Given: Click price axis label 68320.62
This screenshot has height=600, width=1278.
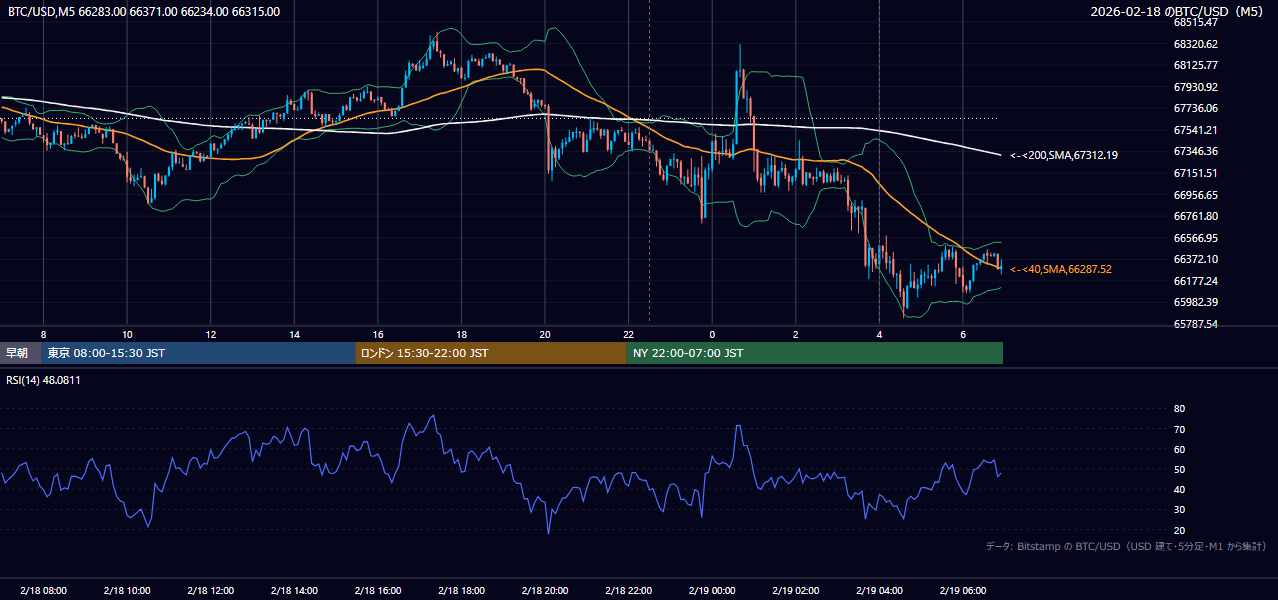Looking at the screenshot, I should click(1195, 44).
